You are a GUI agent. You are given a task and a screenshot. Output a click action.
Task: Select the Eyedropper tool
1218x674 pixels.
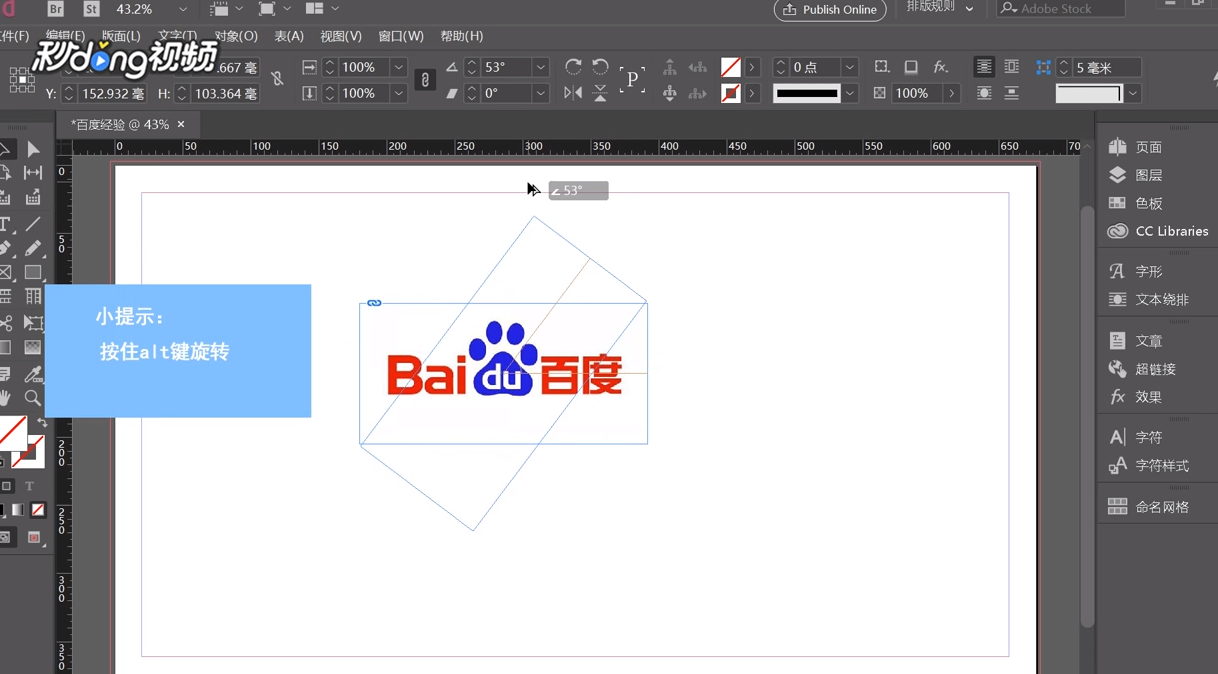coord(33,374)
